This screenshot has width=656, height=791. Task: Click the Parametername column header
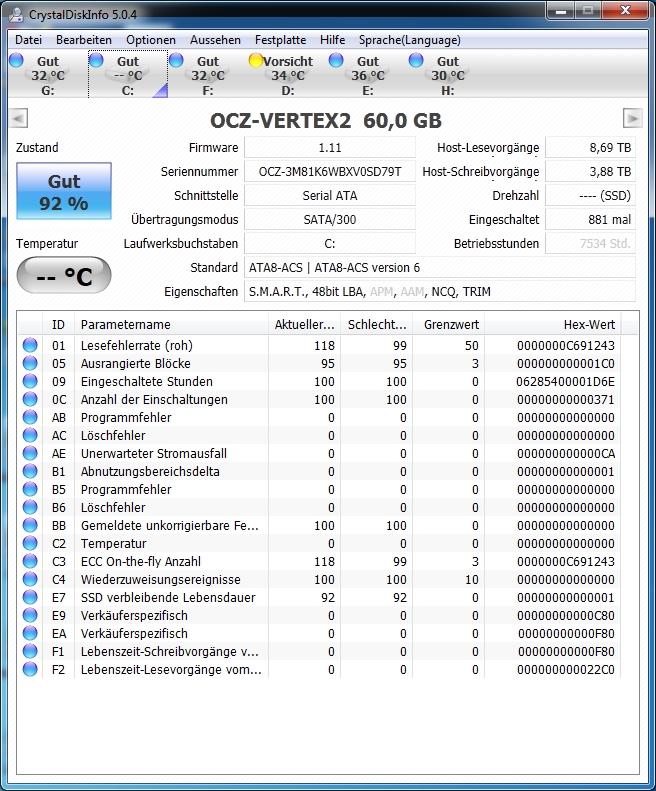click(171, 324)
